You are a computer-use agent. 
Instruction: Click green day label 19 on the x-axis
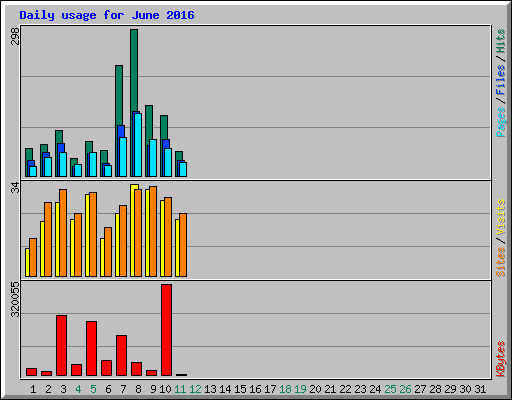300,389
